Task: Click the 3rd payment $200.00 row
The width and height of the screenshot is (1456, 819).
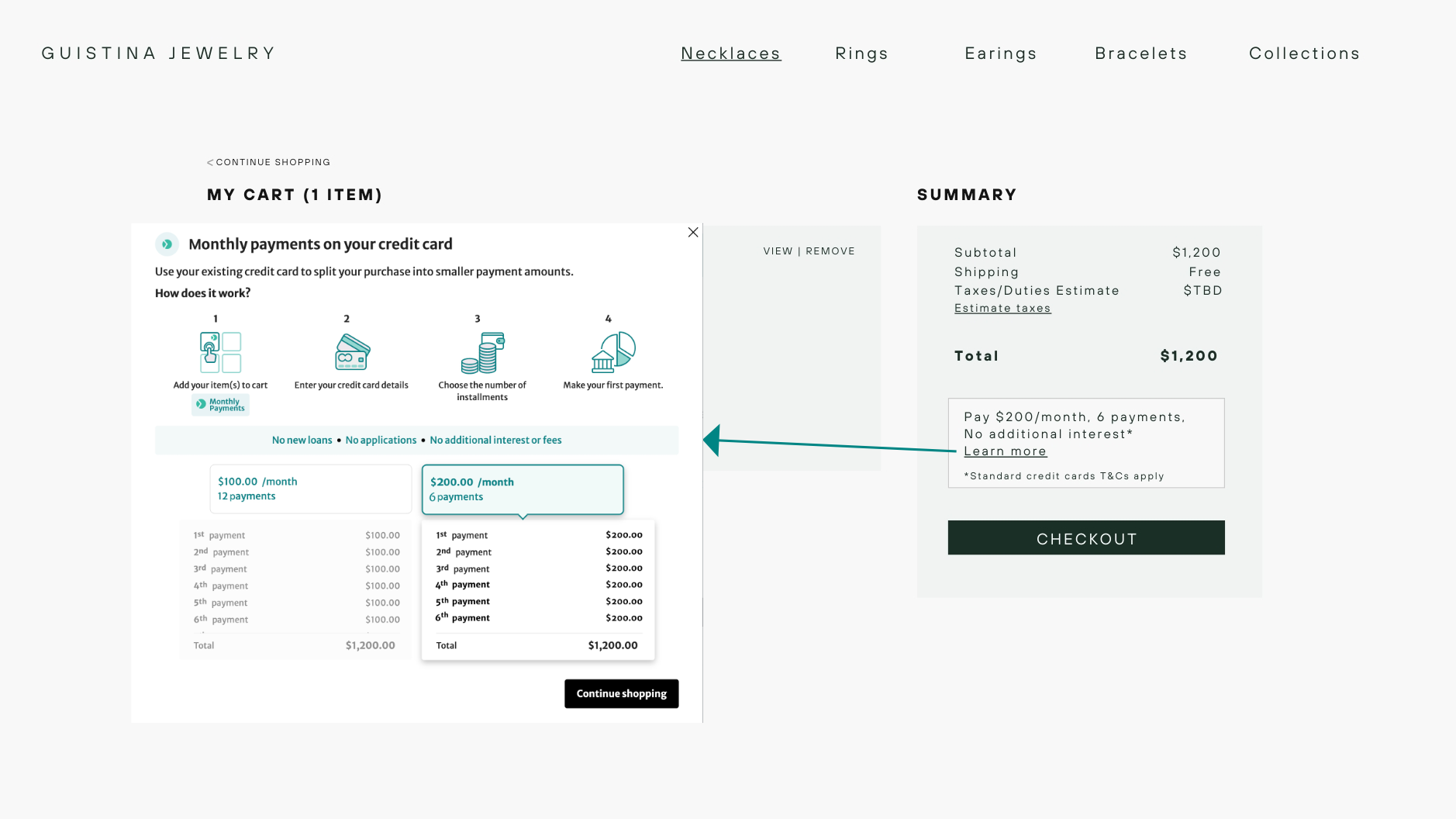Action: click(539, 568)
